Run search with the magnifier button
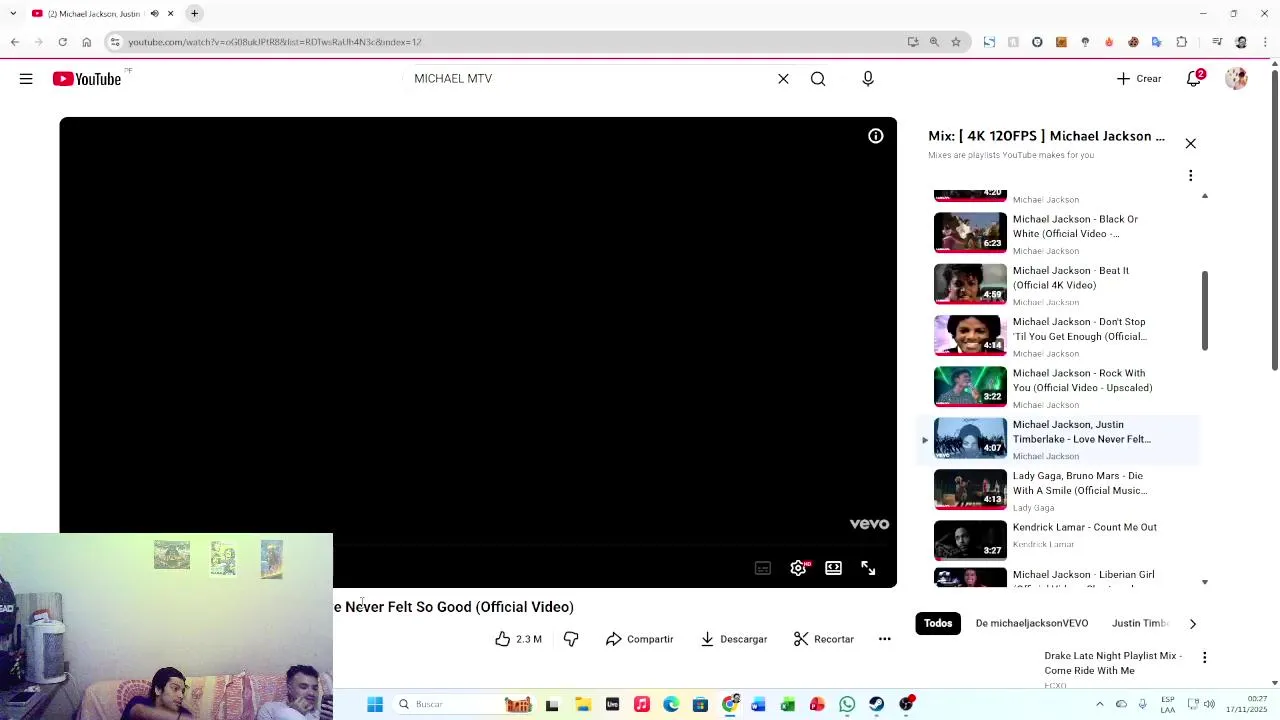This screenshot has height=720, width=1280. (x=818, y=79)
